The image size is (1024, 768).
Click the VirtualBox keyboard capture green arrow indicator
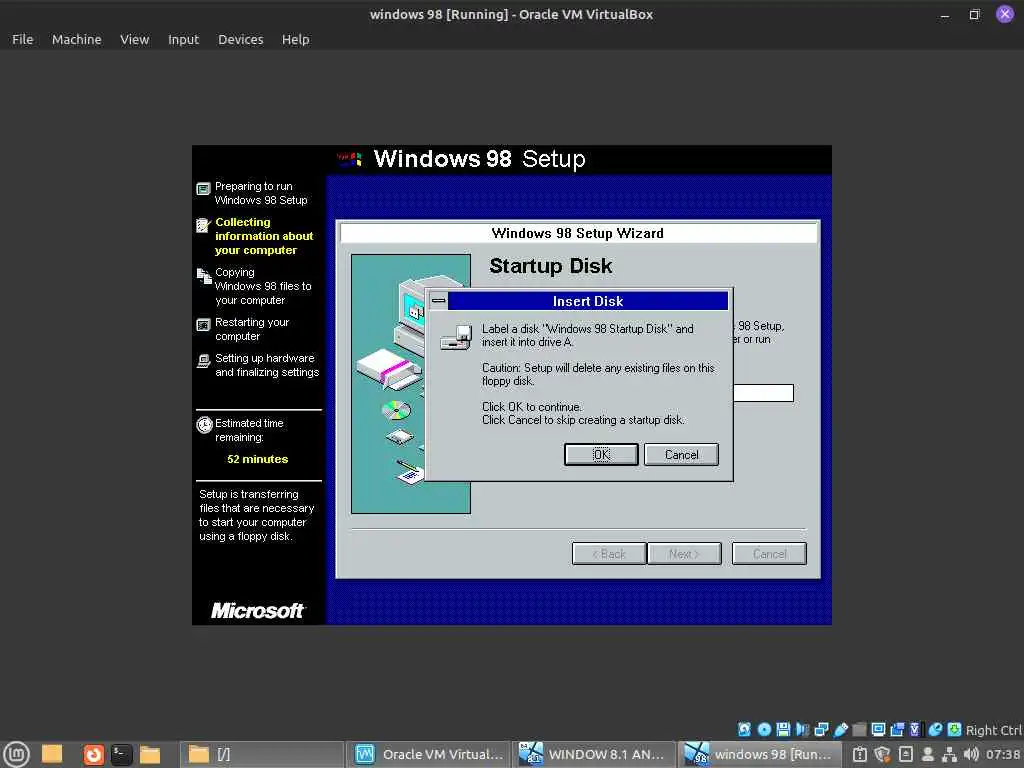[955, 729]
